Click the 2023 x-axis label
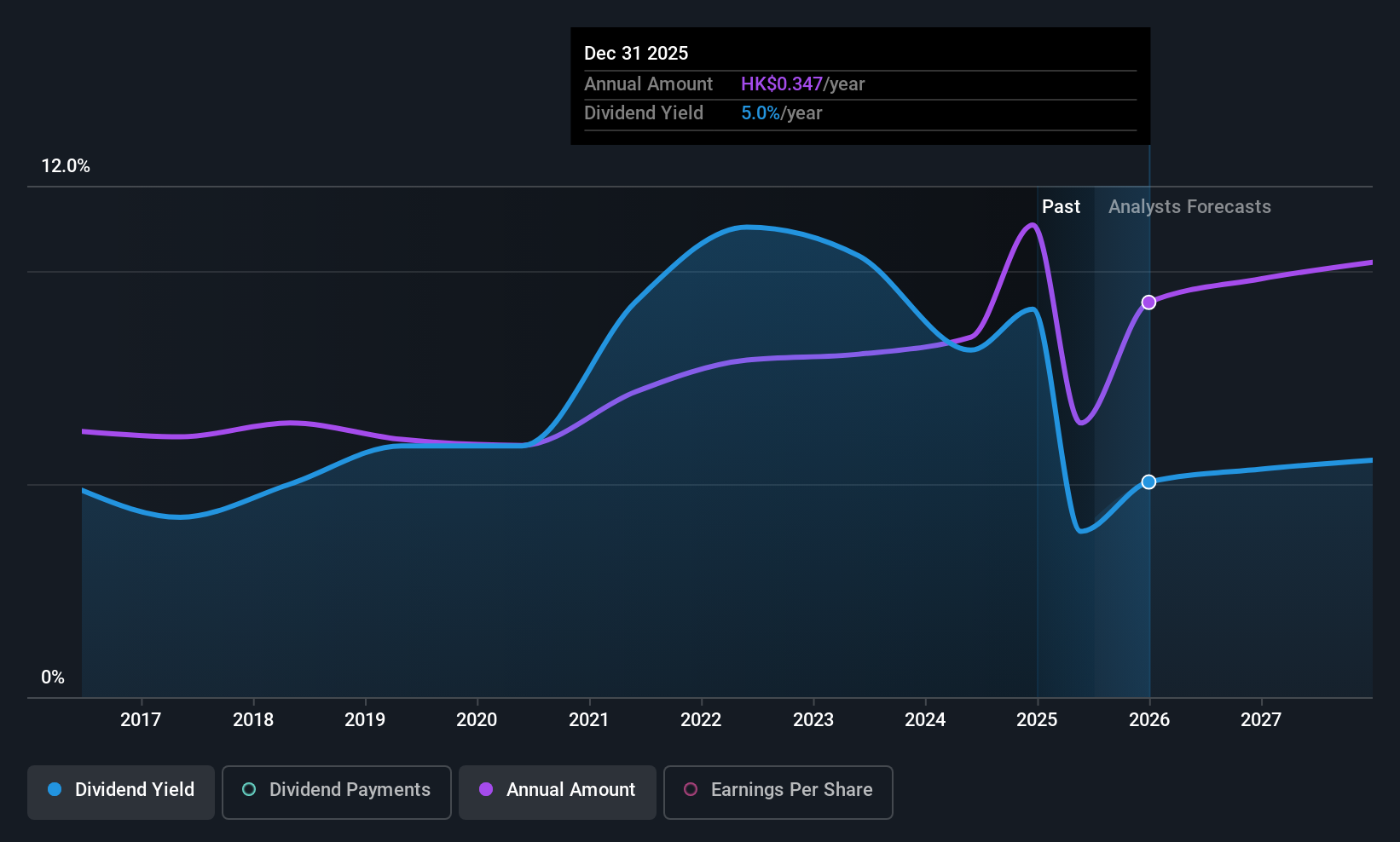Image resolution: width=1400 pixels, height=842 pixels. point(813,720)
